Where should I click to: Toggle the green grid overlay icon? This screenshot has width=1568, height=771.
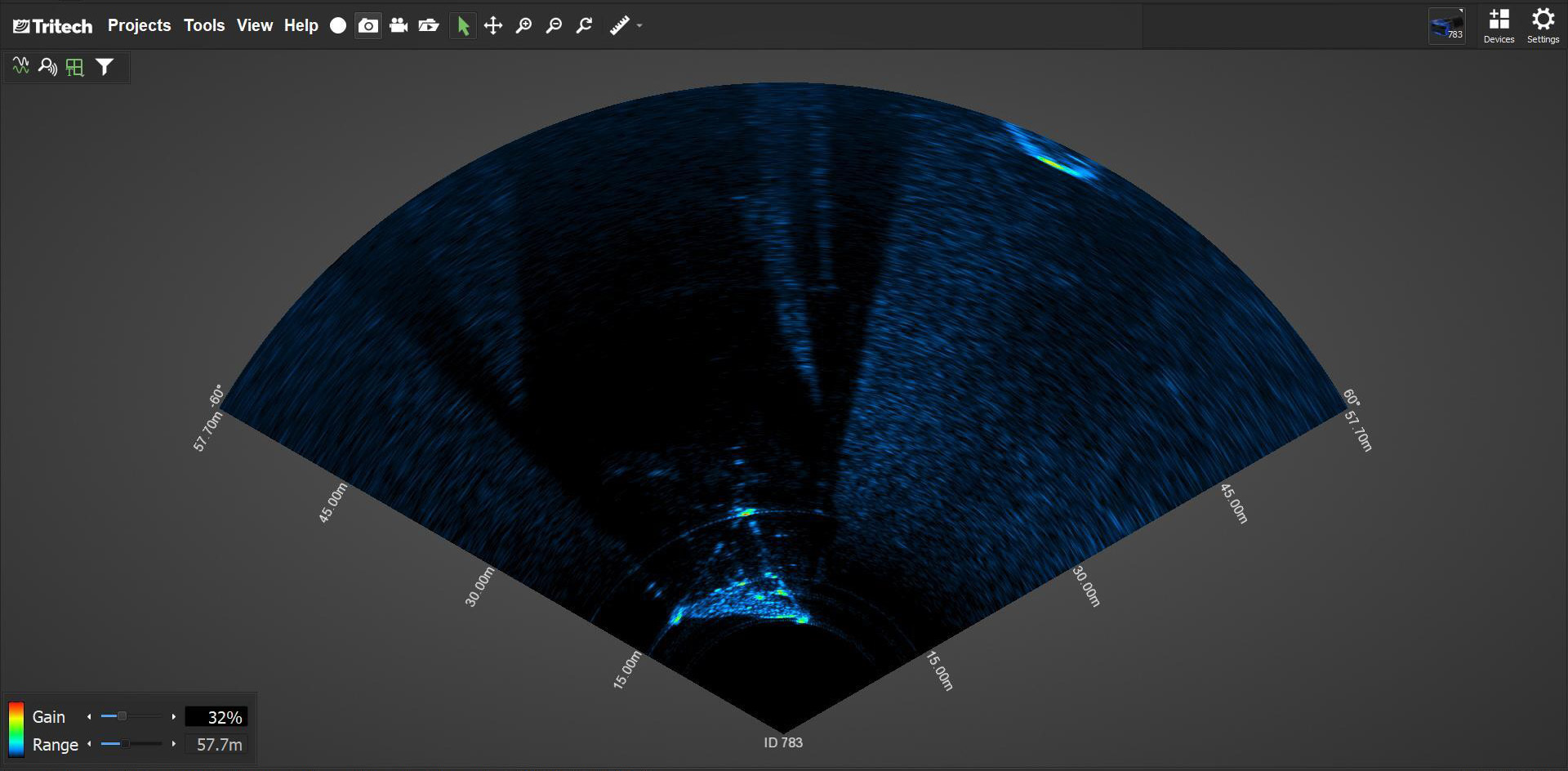coord(75,67)
